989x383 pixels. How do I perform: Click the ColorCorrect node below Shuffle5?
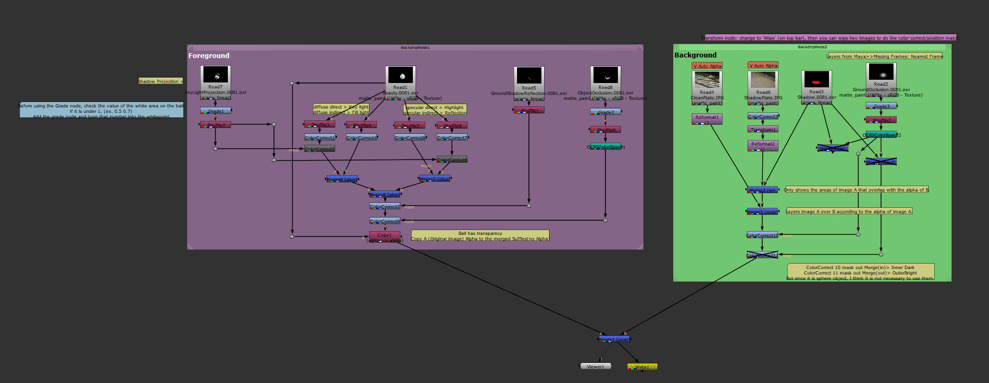coord(409,137)
